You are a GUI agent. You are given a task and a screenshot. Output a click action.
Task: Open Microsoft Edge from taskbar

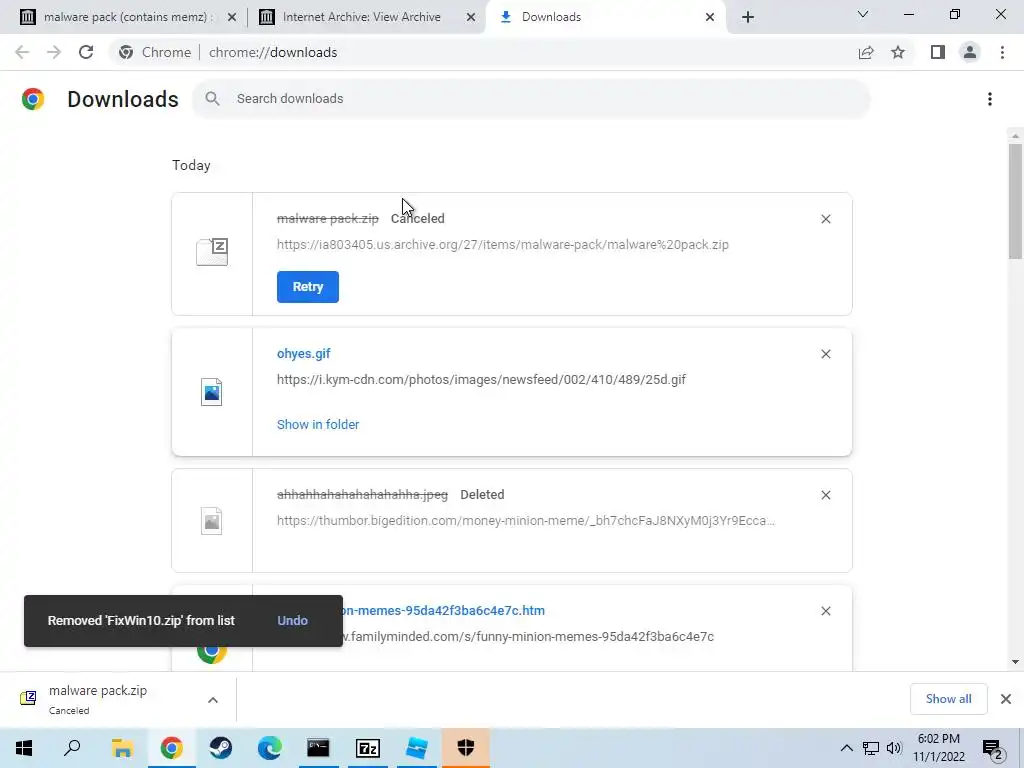click(270, 748)
